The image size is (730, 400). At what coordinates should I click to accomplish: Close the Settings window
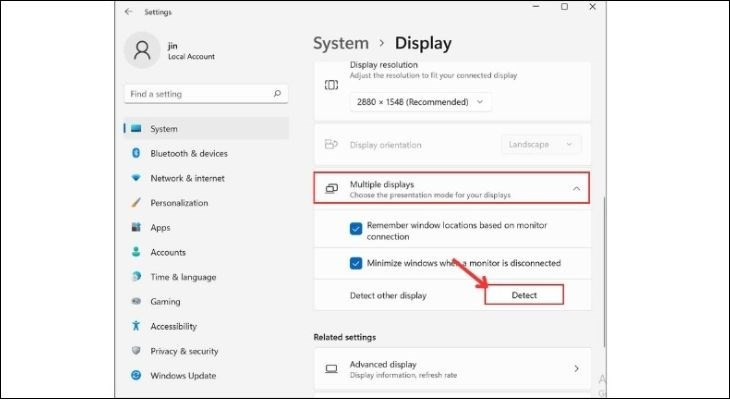coord(592,7)
